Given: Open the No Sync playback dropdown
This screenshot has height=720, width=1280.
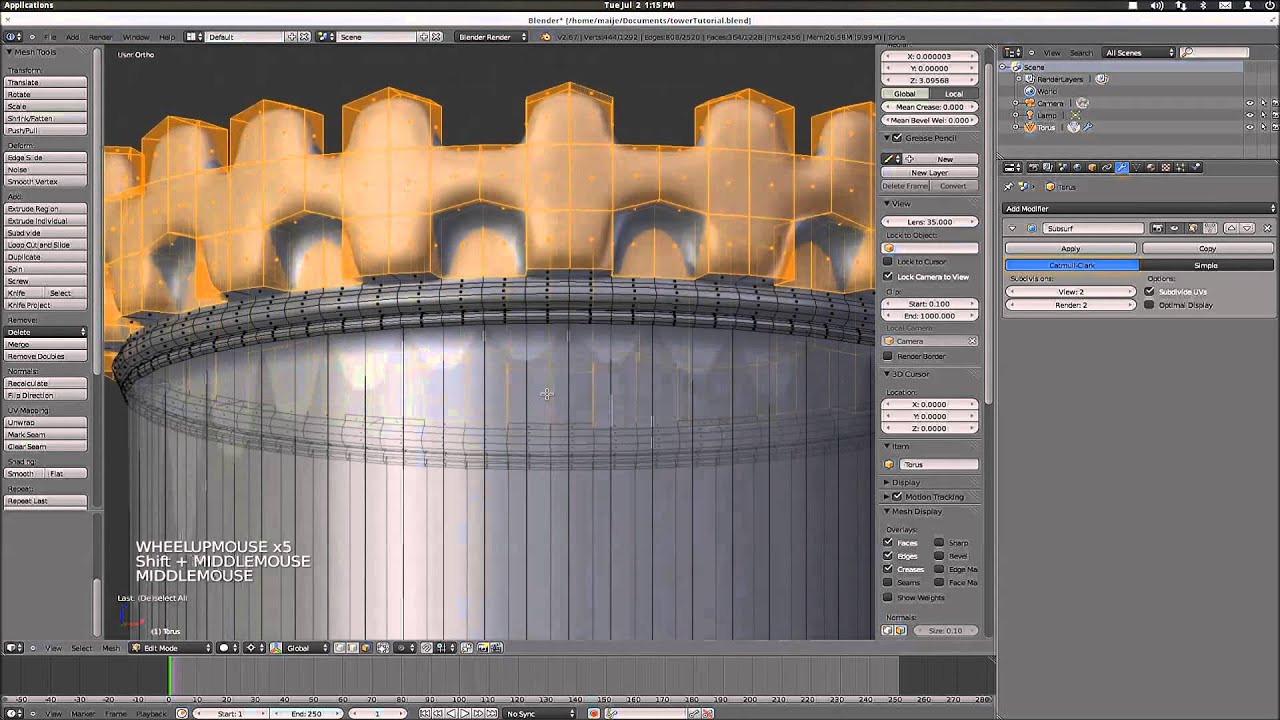Looking at the screenshot, I should coord(540,713).
